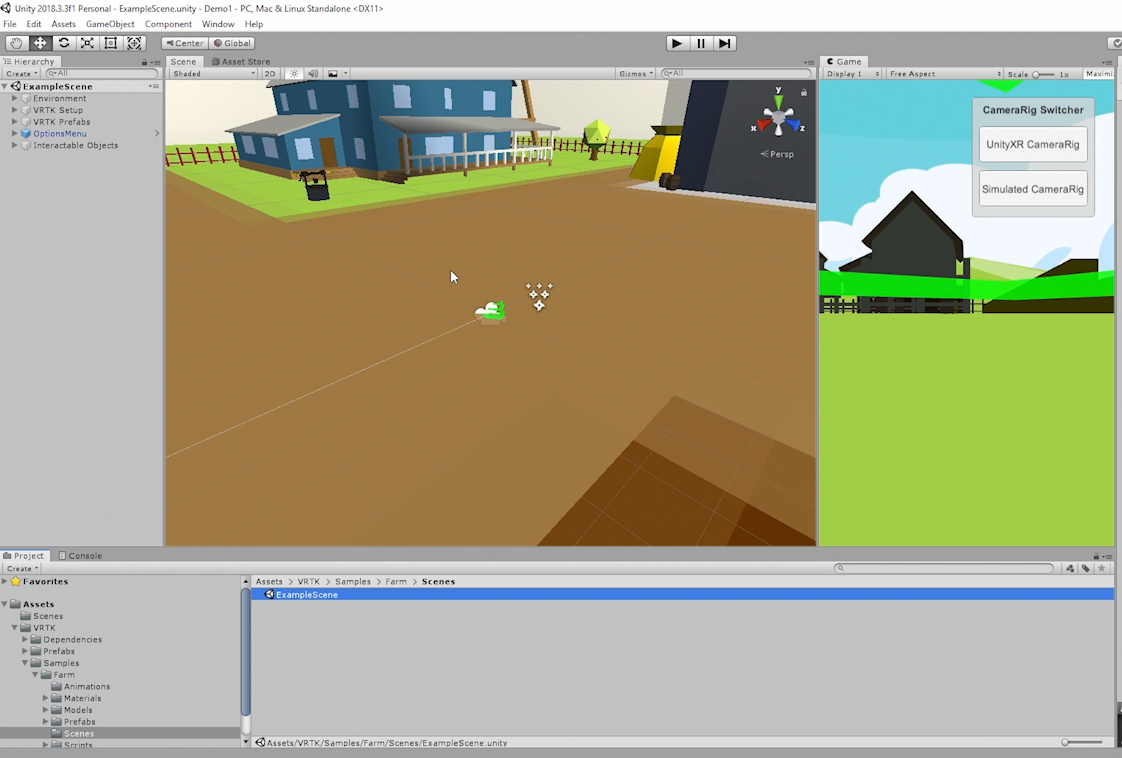This screenshot has height=758, width=1122.
Task: Open OptionsMenu prefab chevron arrow
Action: tap(157, 134)
